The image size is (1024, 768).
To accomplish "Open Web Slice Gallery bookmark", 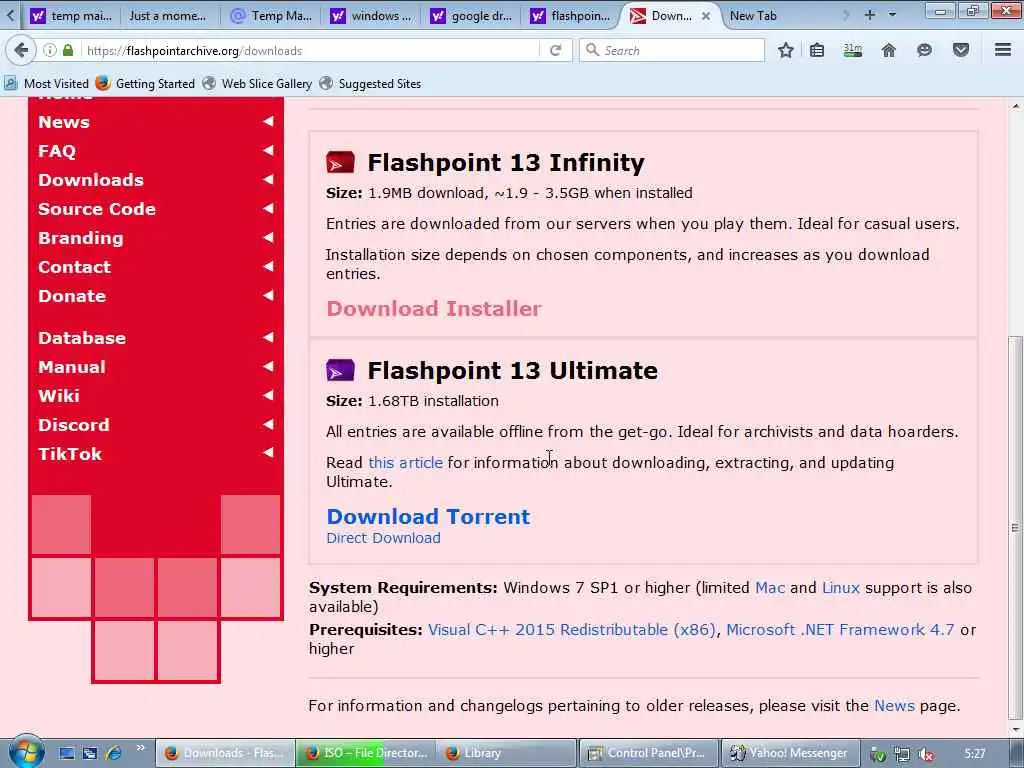I will [257, 84].
